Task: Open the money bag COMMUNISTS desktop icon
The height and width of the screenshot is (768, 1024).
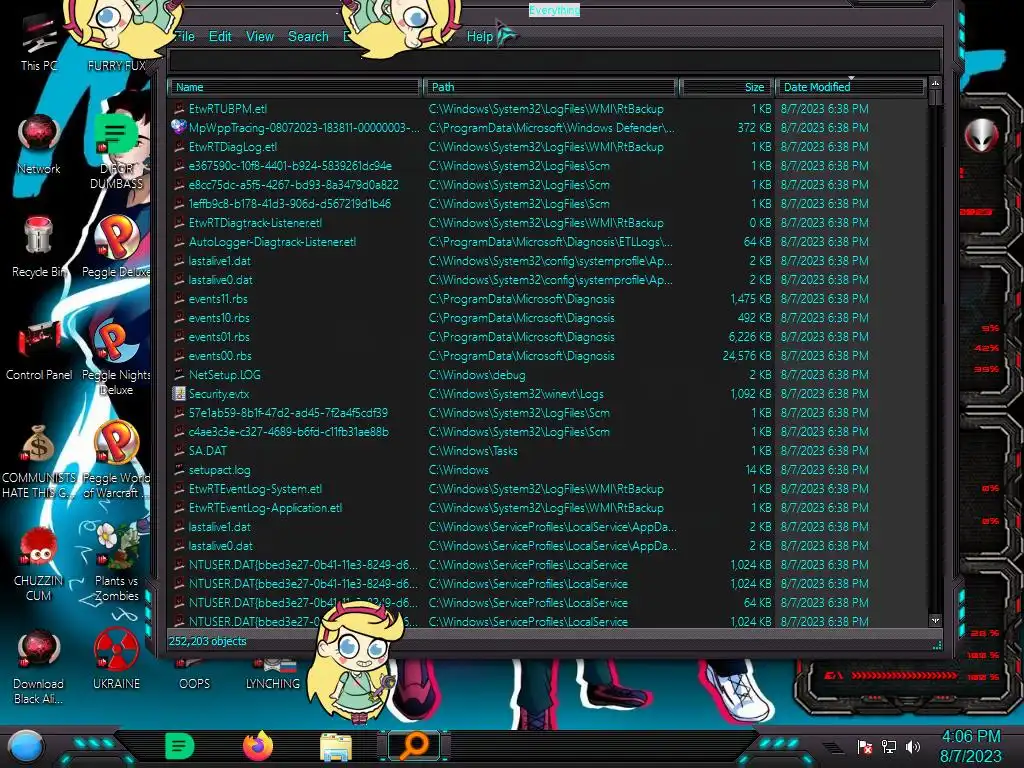Action: point(39,460)
